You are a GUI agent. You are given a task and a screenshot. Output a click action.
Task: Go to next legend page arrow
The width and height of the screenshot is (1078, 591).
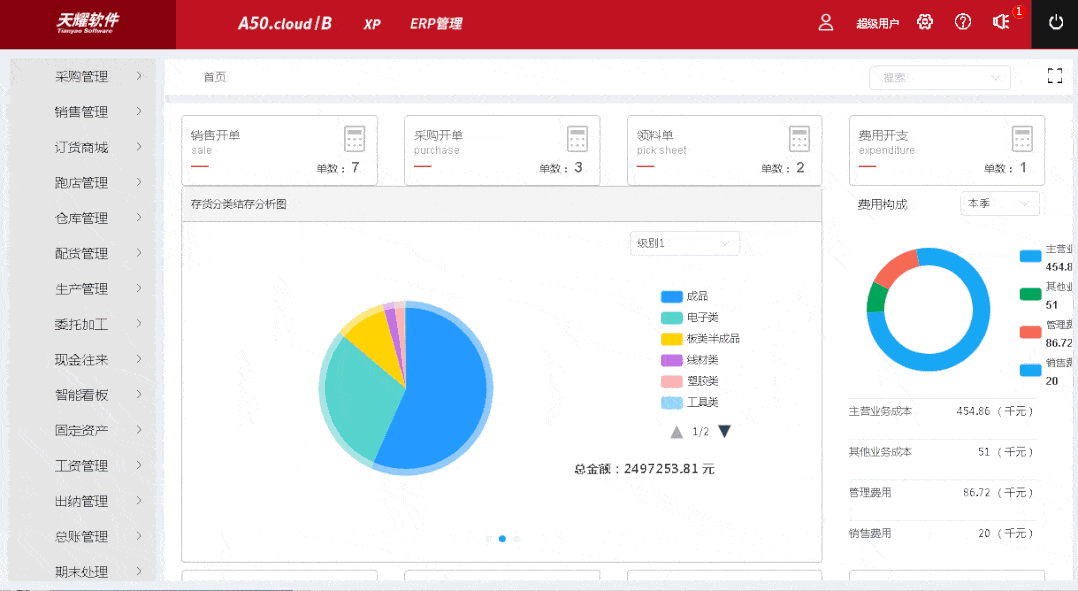coord(725,432)
